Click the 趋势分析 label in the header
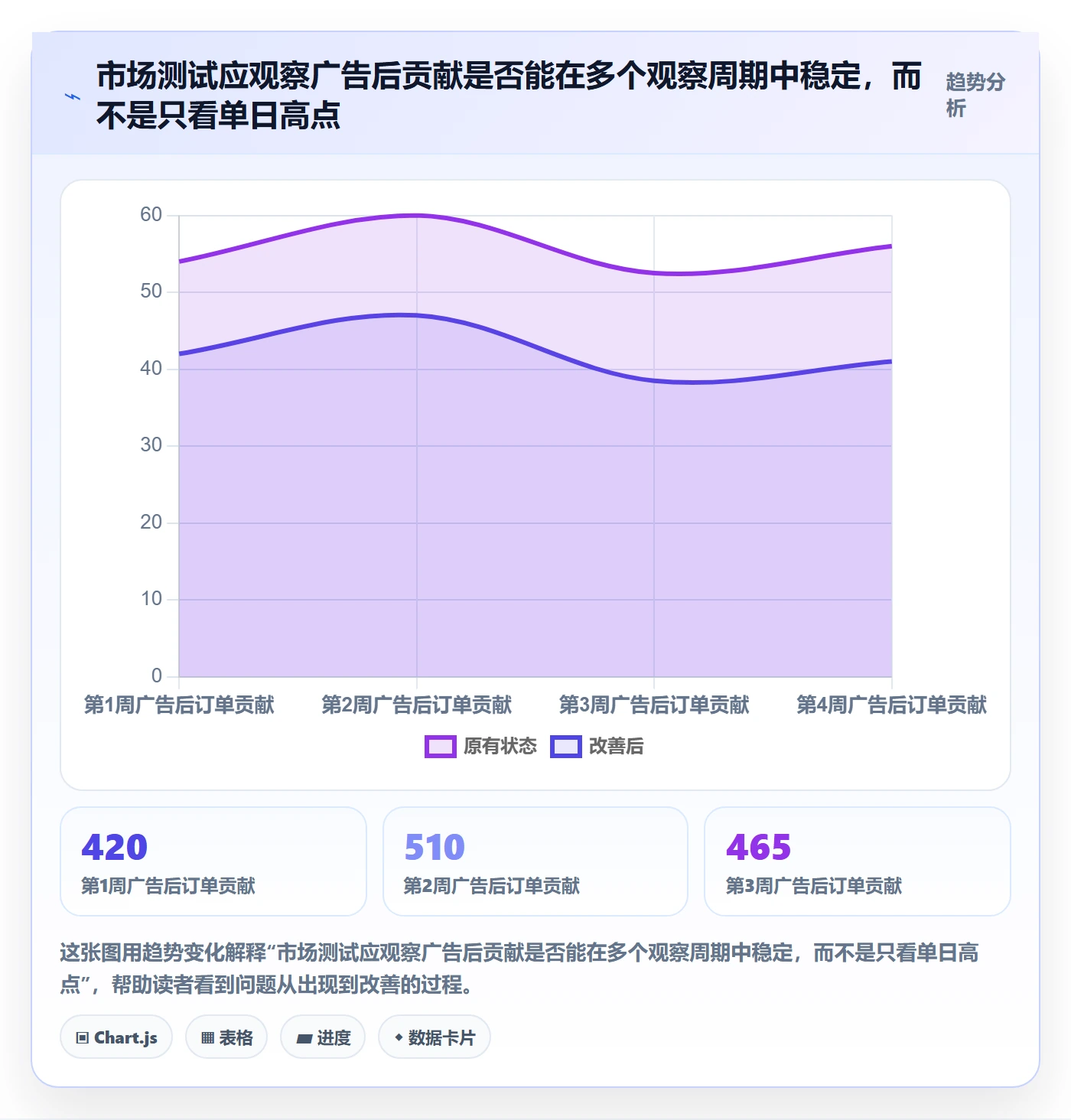 coord(975,95)
